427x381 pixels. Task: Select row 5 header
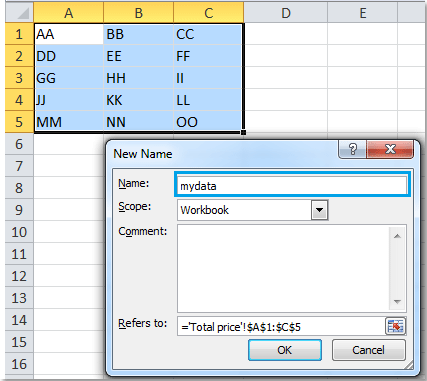tap(19, 122)
